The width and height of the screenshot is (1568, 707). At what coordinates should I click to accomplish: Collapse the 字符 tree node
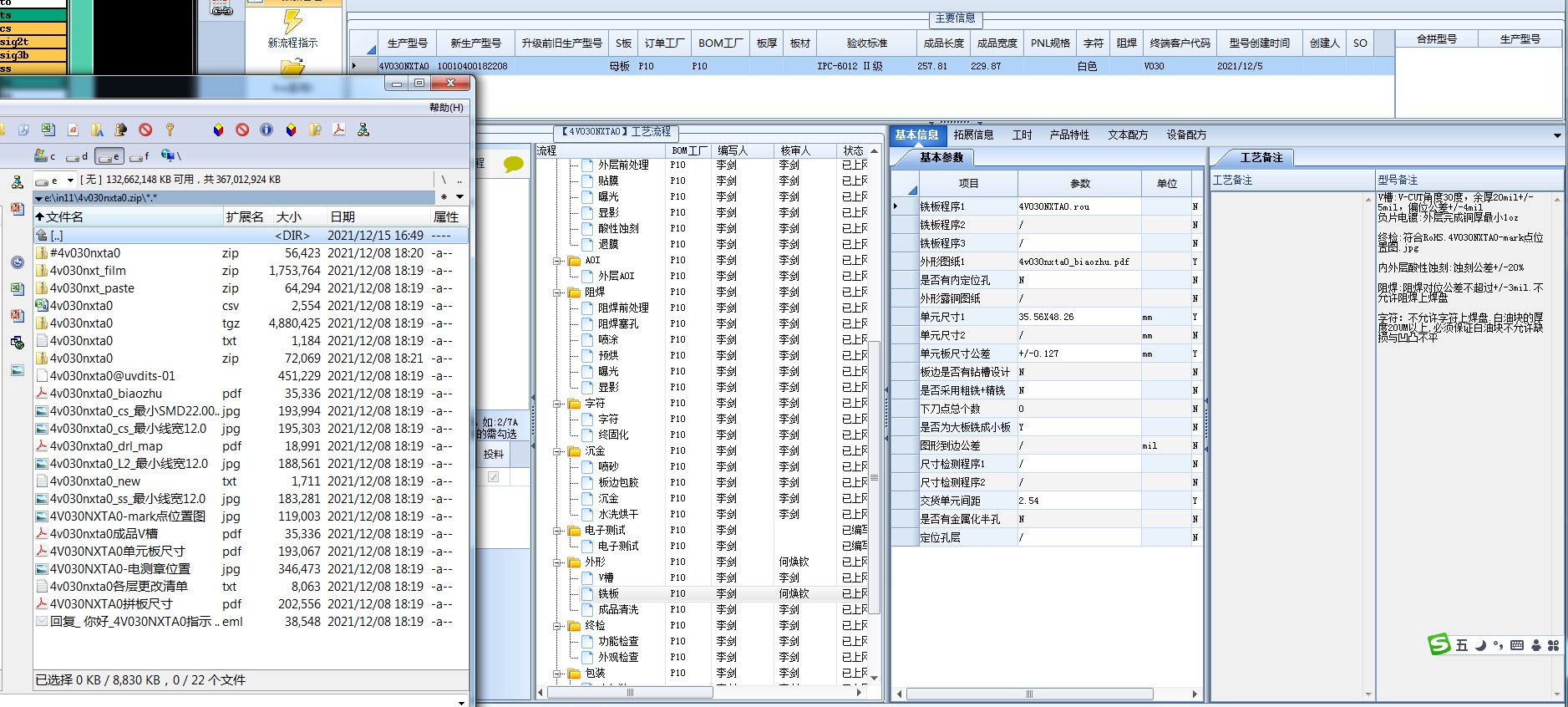point(557,404)
